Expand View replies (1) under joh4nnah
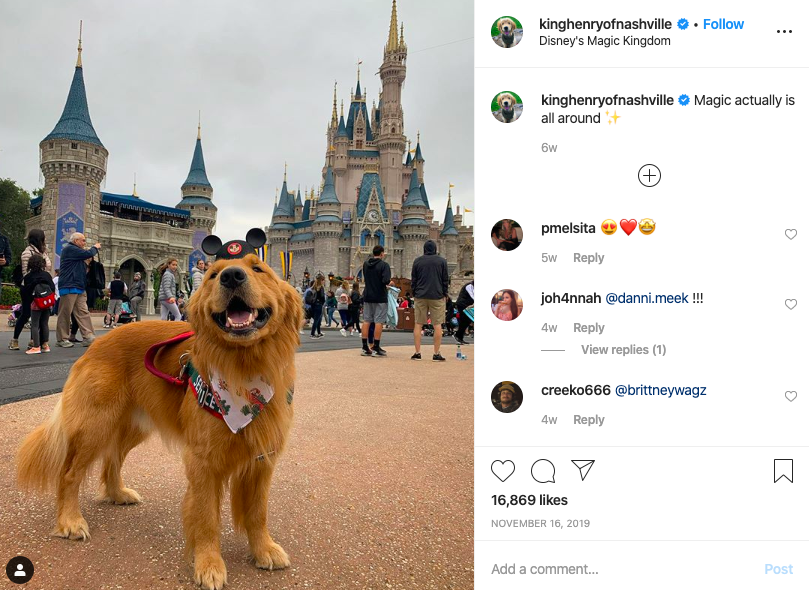This screenshot has width=809, height=590. tap(623, 350)
